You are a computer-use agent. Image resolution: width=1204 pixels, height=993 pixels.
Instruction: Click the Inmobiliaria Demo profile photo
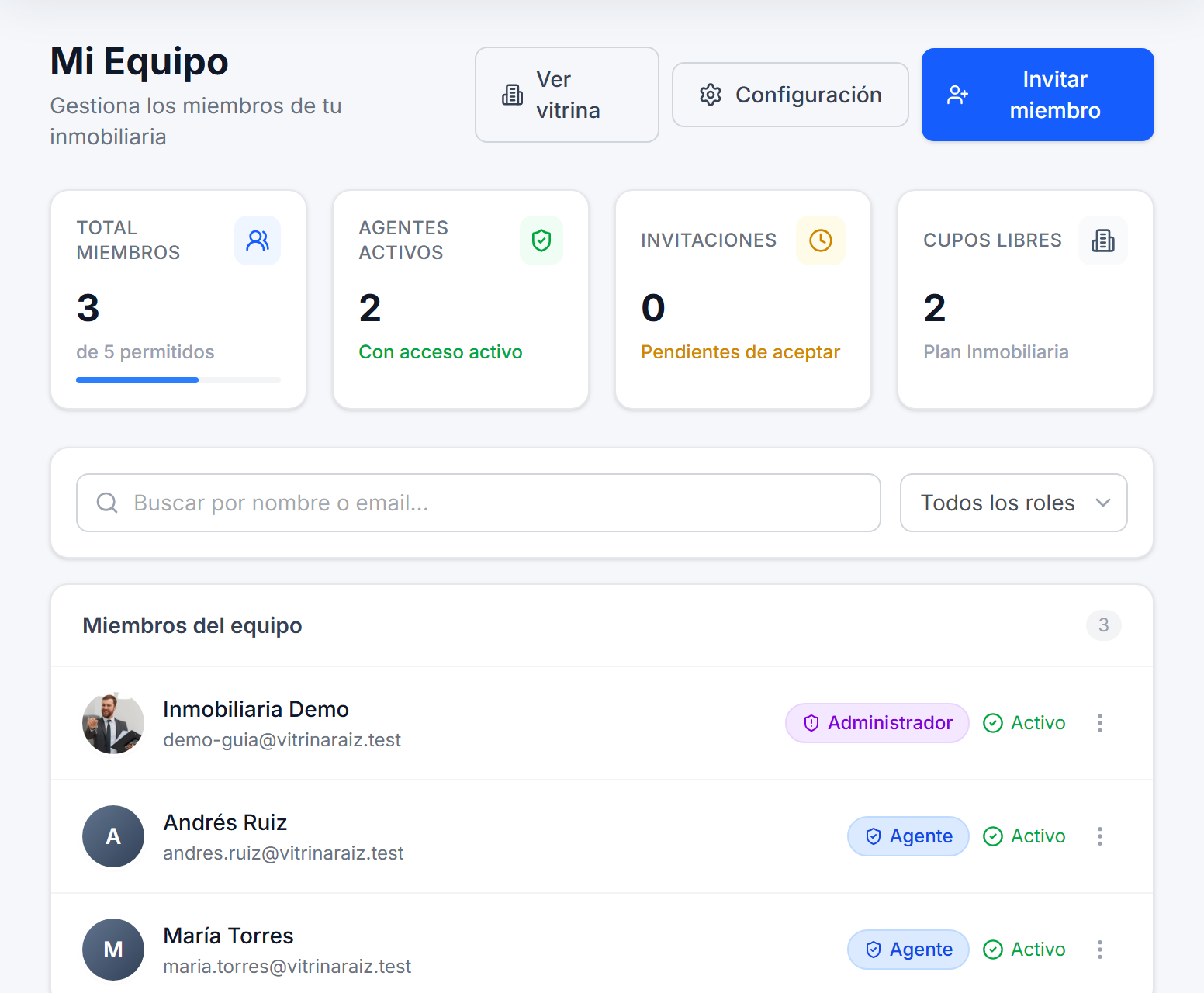(113, 723)
